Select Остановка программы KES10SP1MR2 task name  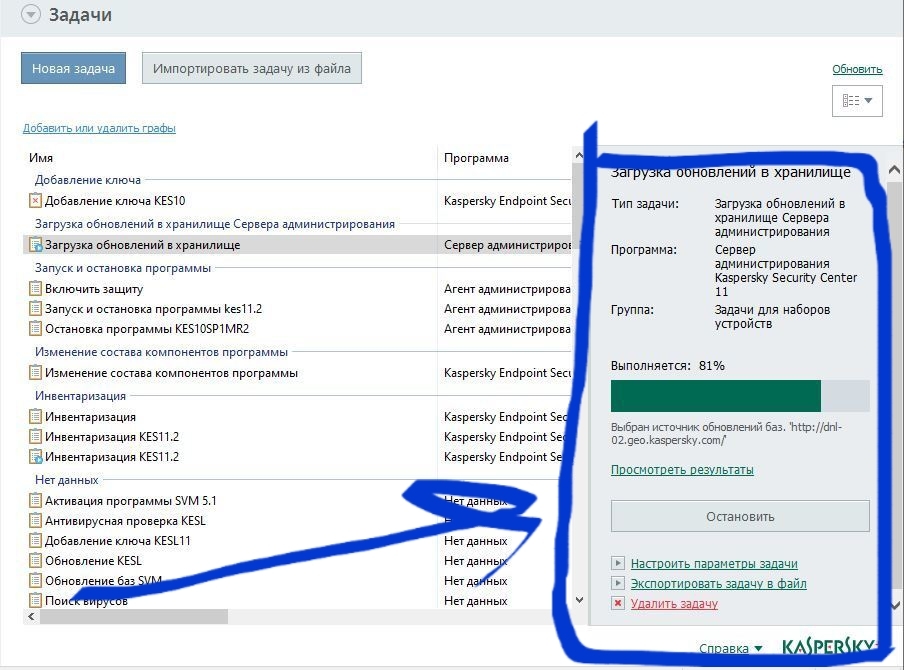[147, 329]
